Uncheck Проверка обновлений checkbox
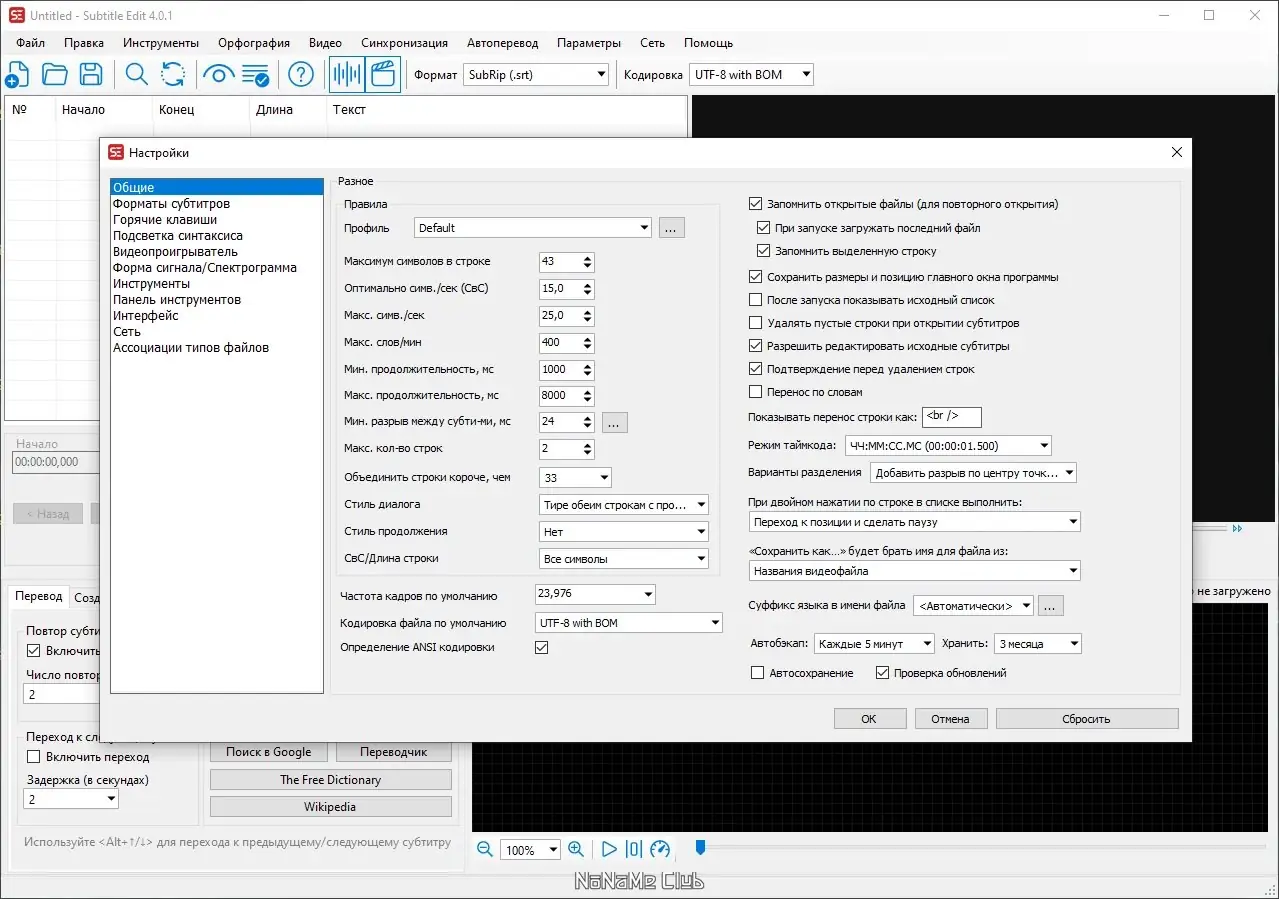This screenshot has height=899, width=1279. (x=882, y=673)
